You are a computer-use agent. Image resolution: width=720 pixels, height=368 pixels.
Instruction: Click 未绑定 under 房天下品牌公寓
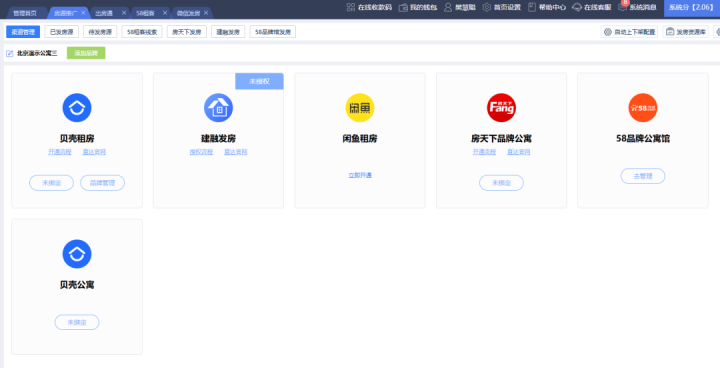click(501, 183)
